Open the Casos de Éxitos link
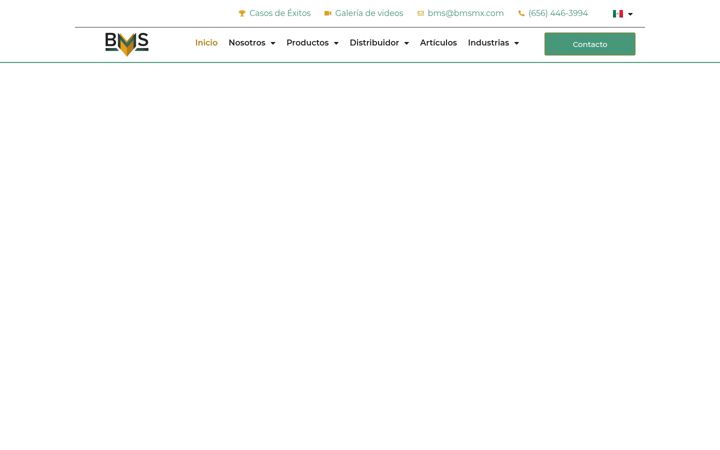 pyautogui.click(x=280, y=13)
